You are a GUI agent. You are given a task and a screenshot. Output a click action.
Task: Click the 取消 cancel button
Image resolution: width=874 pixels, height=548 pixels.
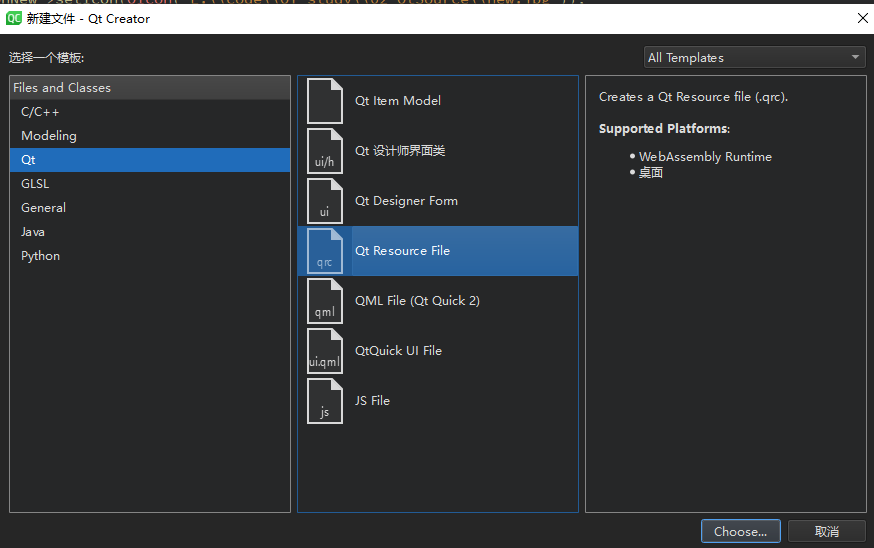826,532
